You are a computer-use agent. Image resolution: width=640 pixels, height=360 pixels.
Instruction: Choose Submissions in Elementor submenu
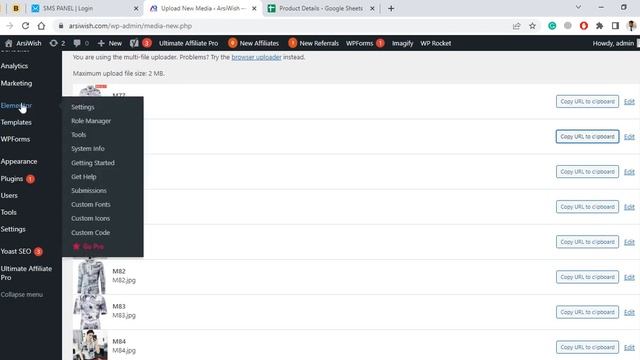(89, 191)
